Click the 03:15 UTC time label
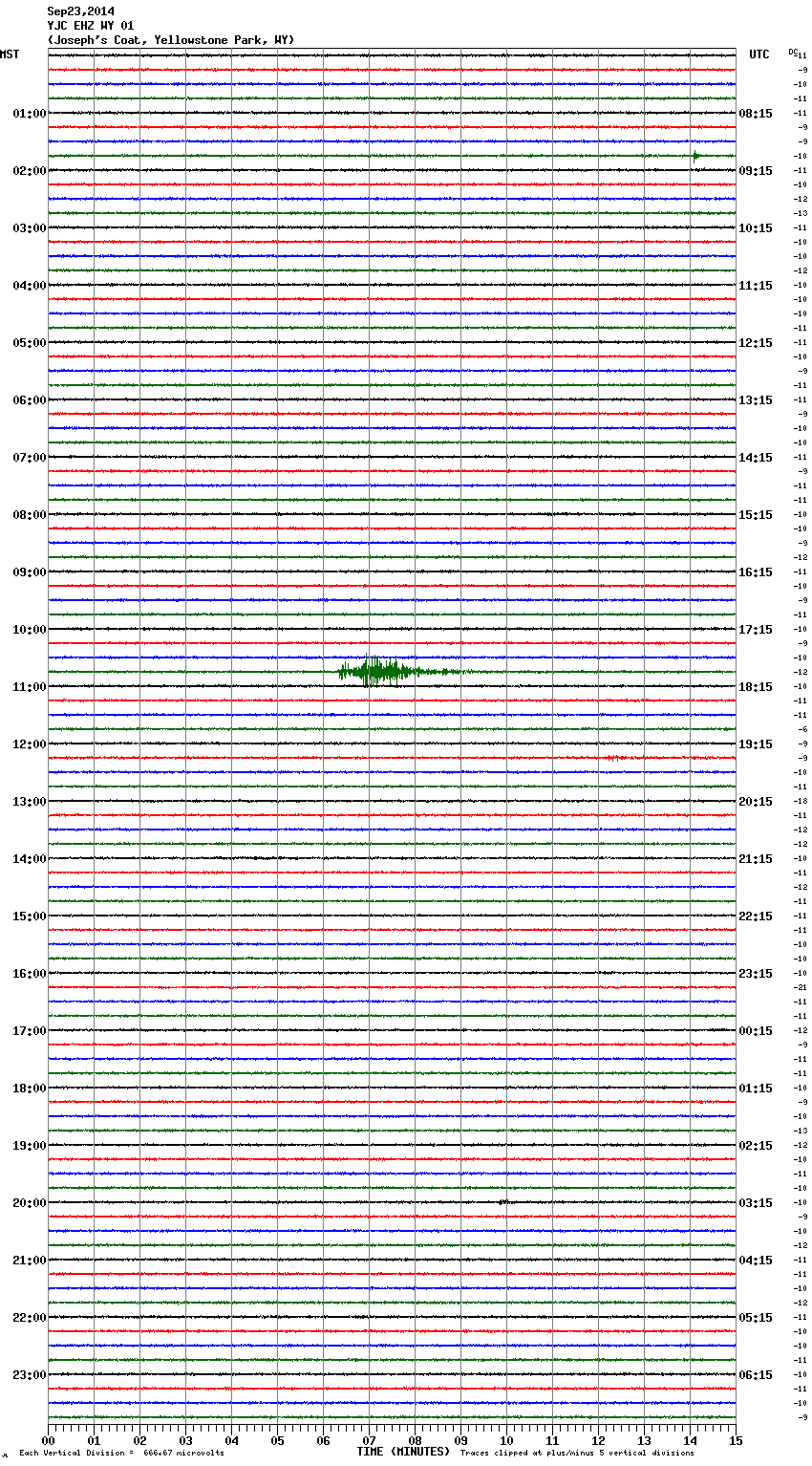812x1466 pixels. pos(756,1203)
